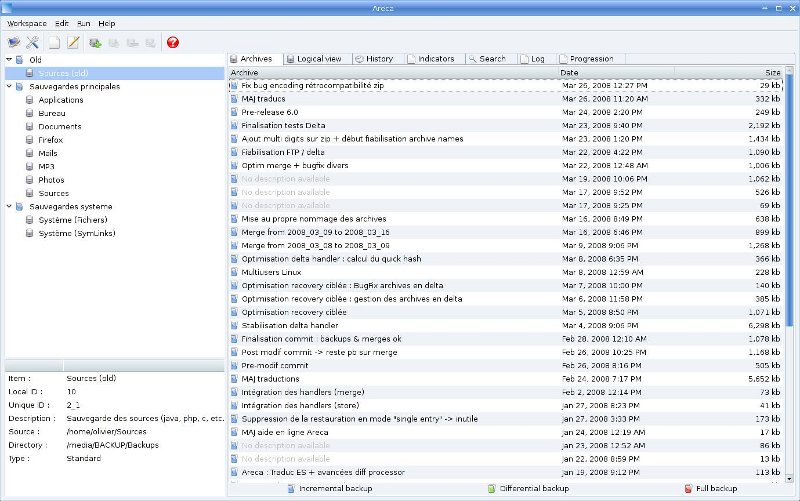Click the archive icon for 'Stabilisation delta handler'
Viewport: 800px width, 501px height.
click(x=234, y=325)
